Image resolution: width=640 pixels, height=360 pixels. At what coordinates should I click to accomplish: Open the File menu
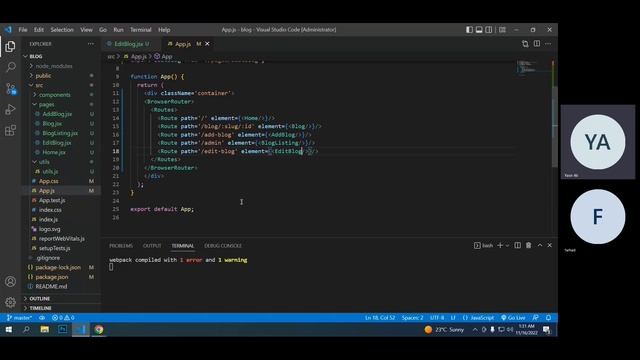point(23,30)
